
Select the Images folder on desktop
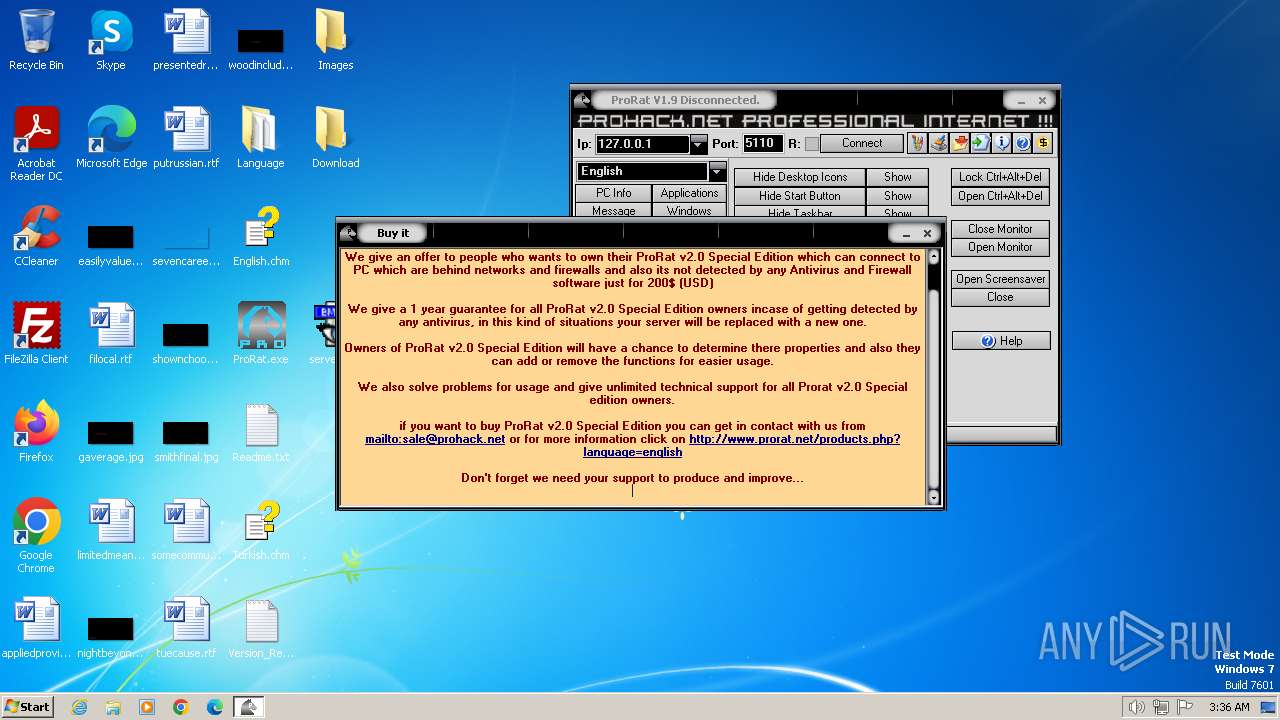click(335, 40)
